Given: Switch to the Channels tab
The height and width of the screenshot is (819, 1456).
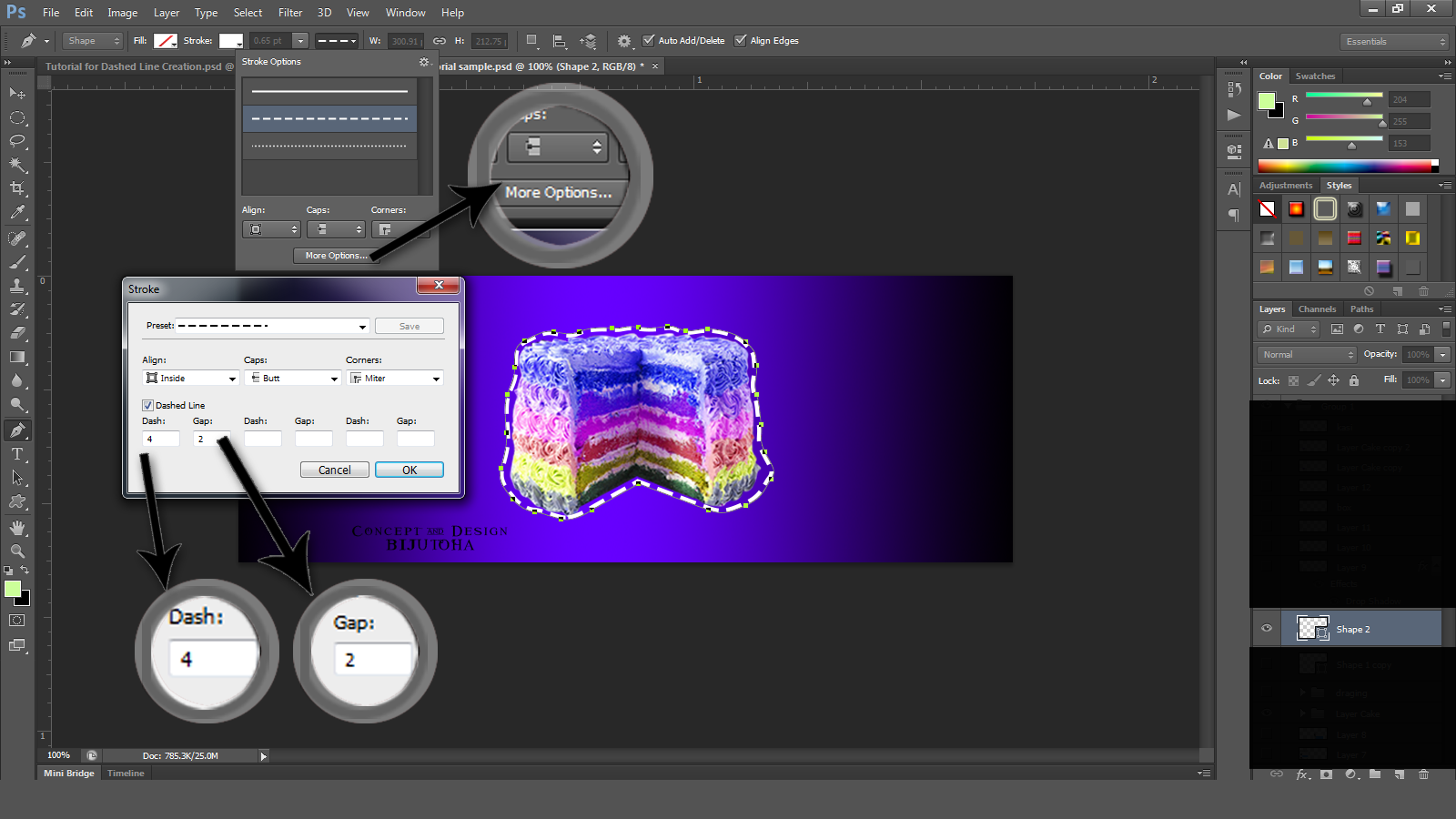Looking at the screenshot, I should 1317,308.
